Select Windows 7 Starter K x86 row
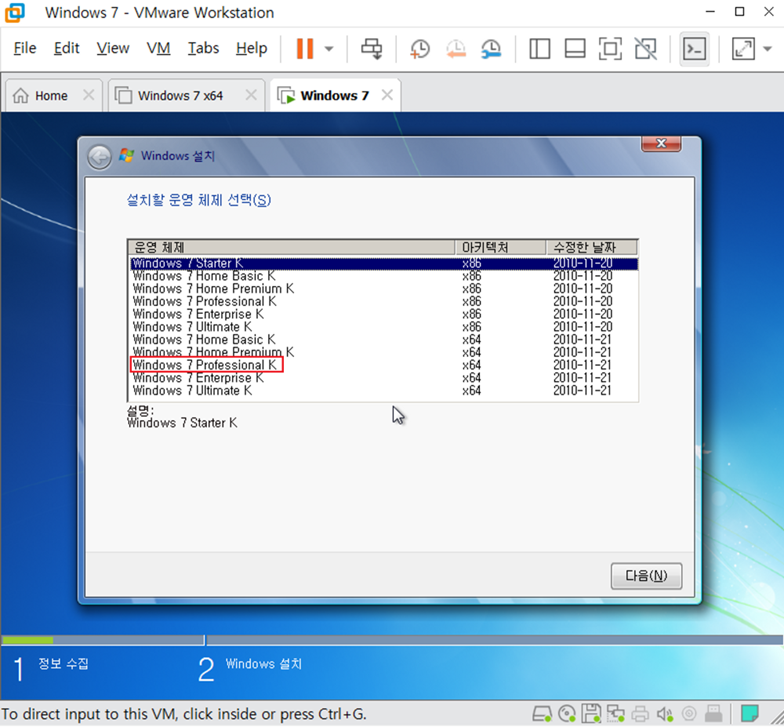Image resolution: width=784 pixels, height=727 pixels. (x=384, y=264)
